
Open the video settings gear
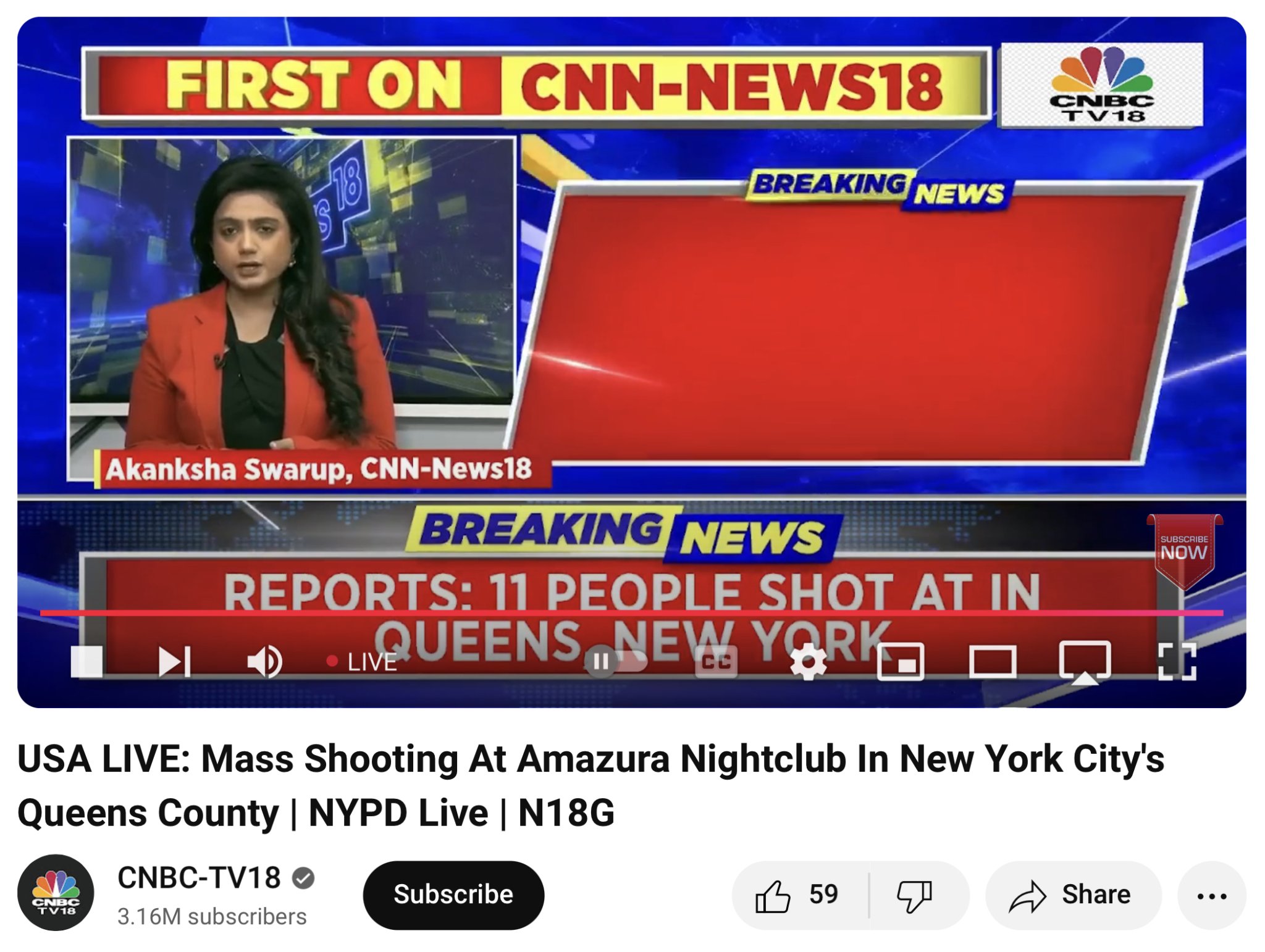(809, 662)
